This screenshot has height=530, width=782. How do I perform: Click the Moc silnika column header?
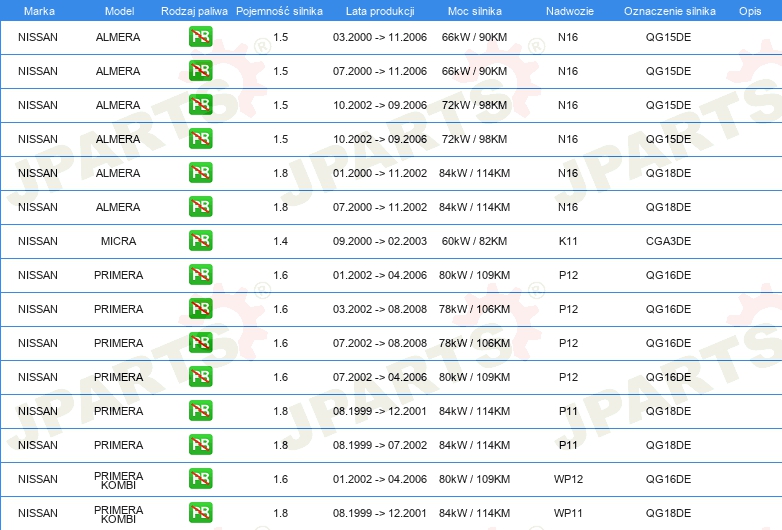coord(474,11)
